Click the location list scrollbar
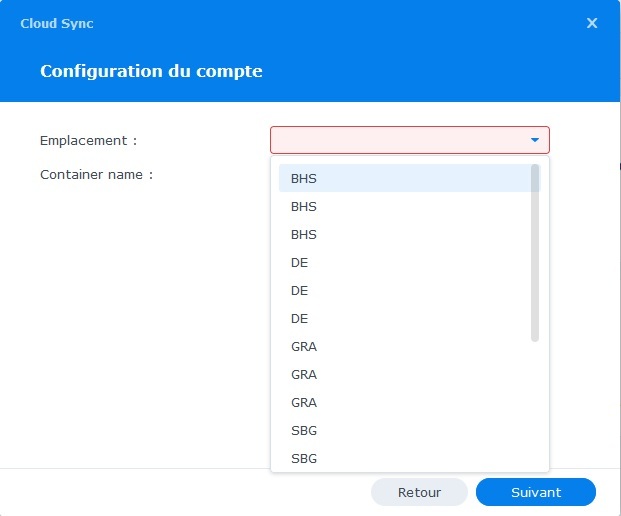 [535, 252]
